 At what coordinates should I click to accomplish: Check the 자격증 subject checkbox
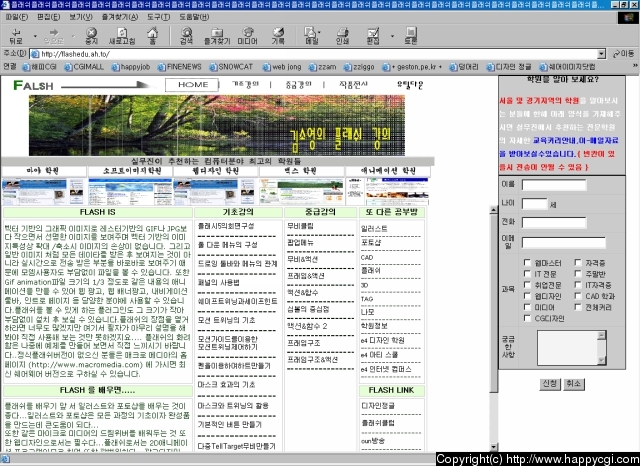578,262
